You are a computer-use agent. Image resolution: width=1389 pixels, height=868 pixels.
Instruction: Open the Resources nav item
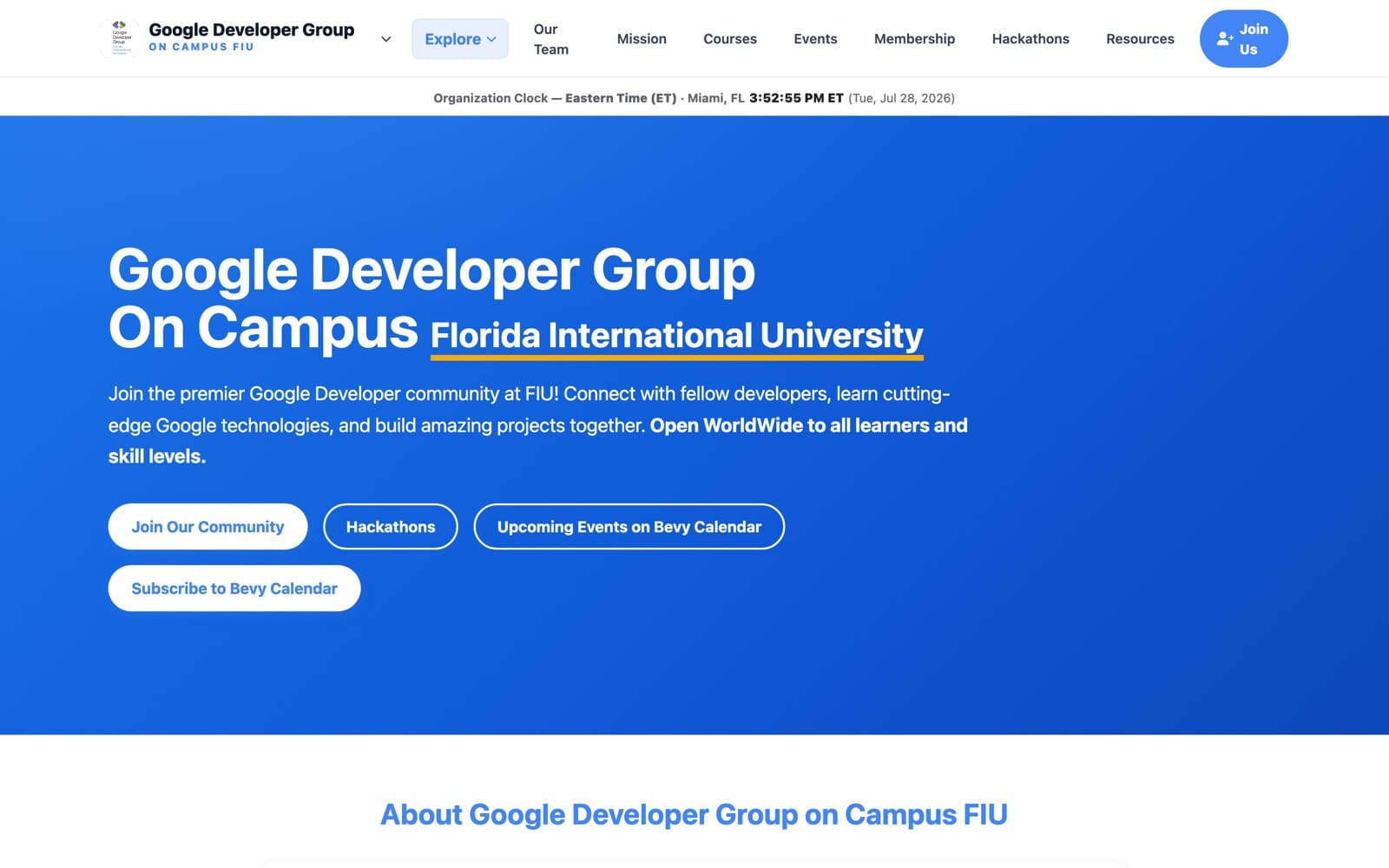pyautogui.click(x=1140, y=39)
